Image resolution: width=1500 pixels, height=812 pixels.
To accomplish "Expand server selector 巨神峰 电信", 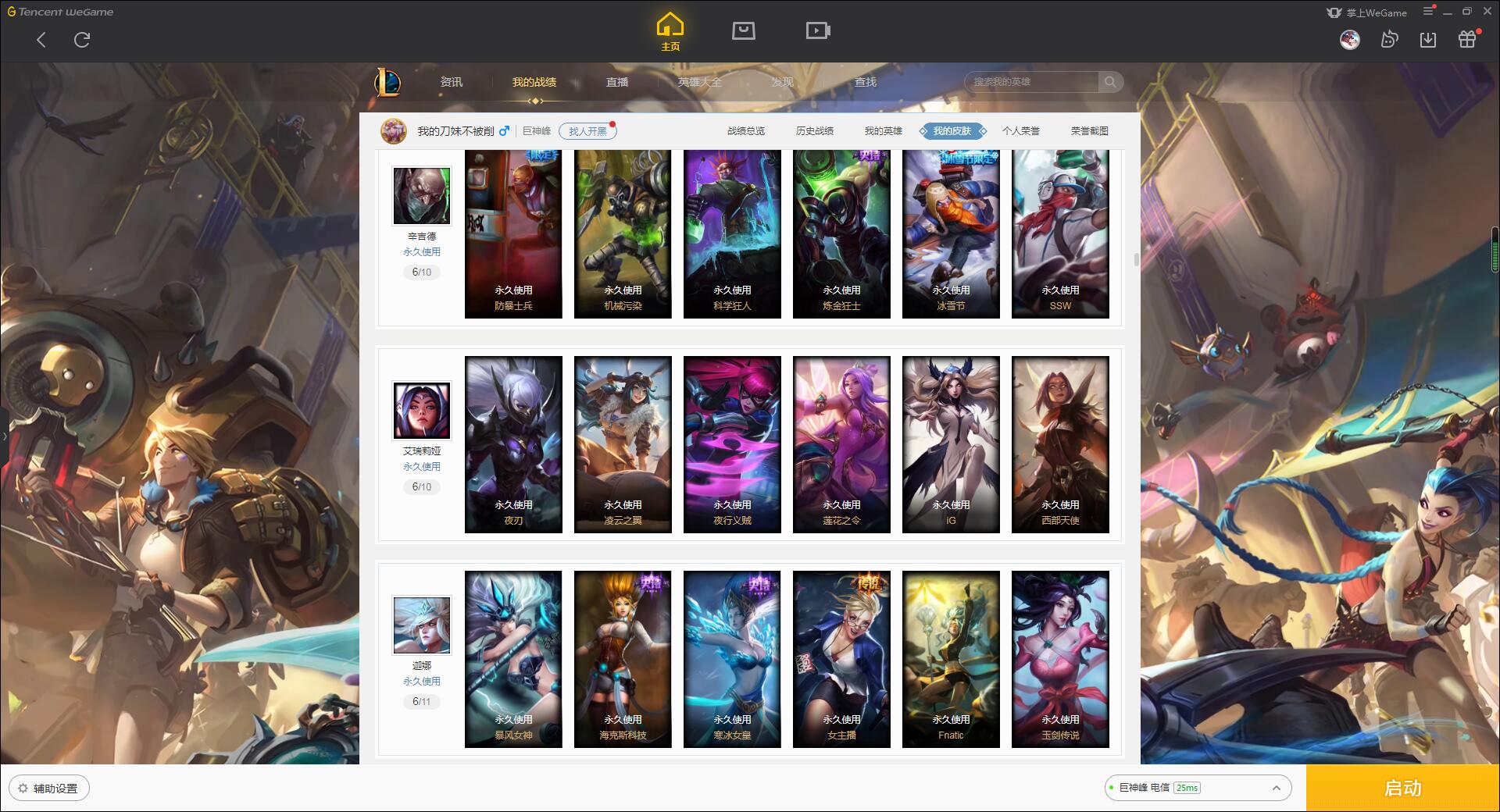I will (1197, 788).
